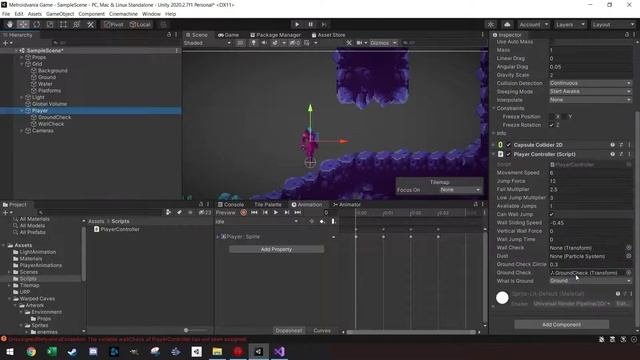640x360 pixels.
Task: Open the Window menu
Action: click(x=151, y=14)
